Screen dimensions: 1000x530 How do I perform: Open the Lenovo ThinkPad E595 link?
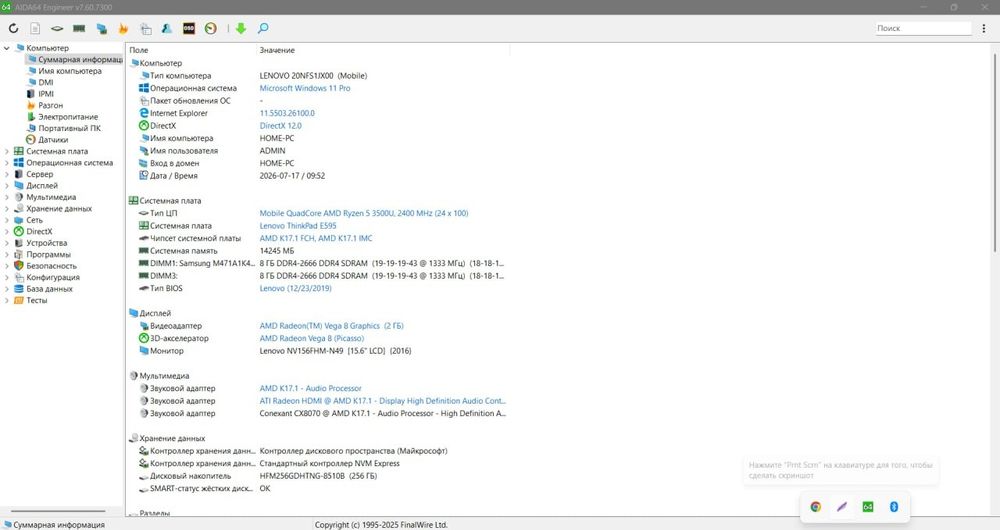click(x=298, y=226)
